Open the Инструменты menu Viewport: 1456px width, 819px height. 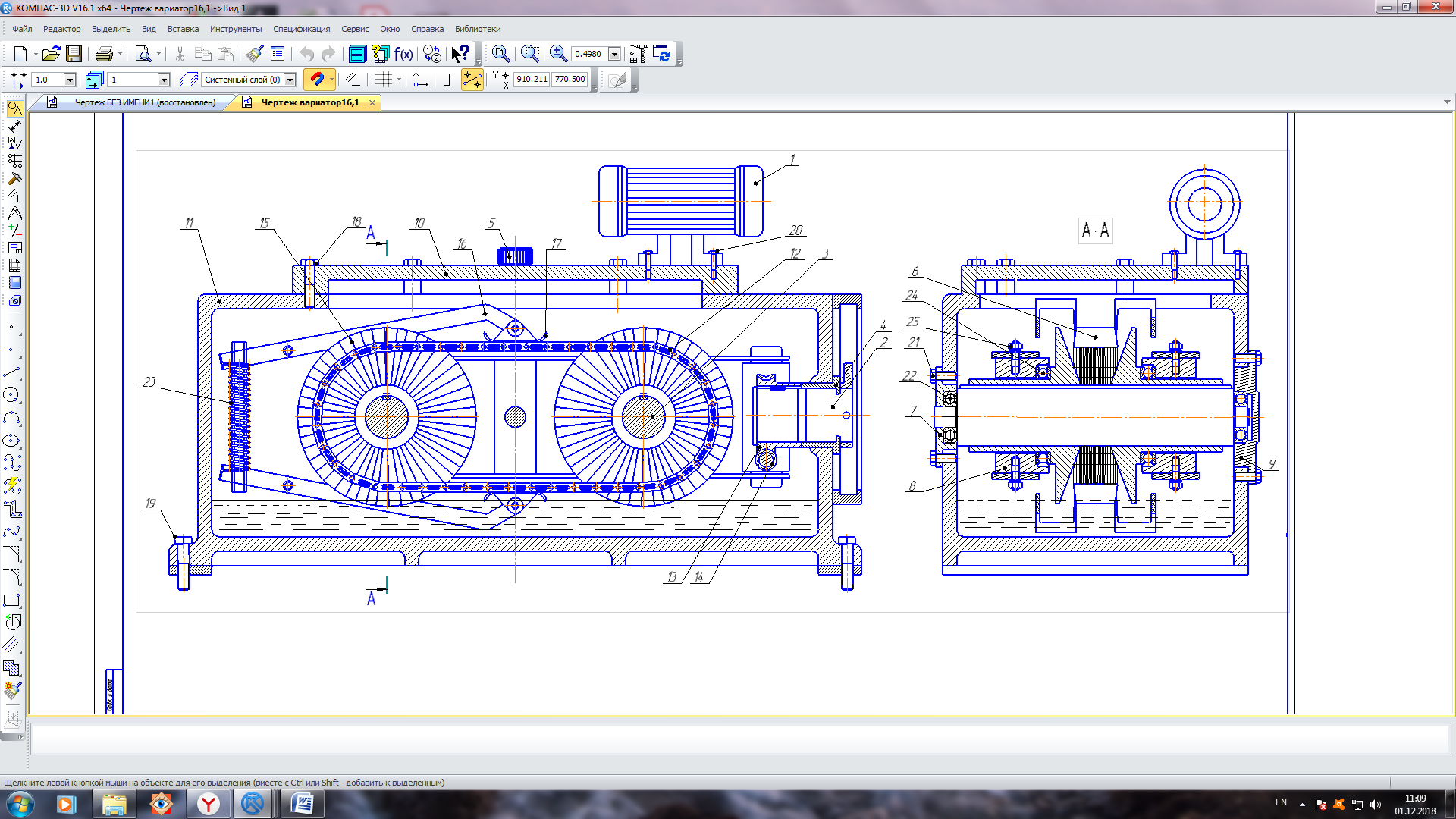pyautogui.click(x=236, y=29)
